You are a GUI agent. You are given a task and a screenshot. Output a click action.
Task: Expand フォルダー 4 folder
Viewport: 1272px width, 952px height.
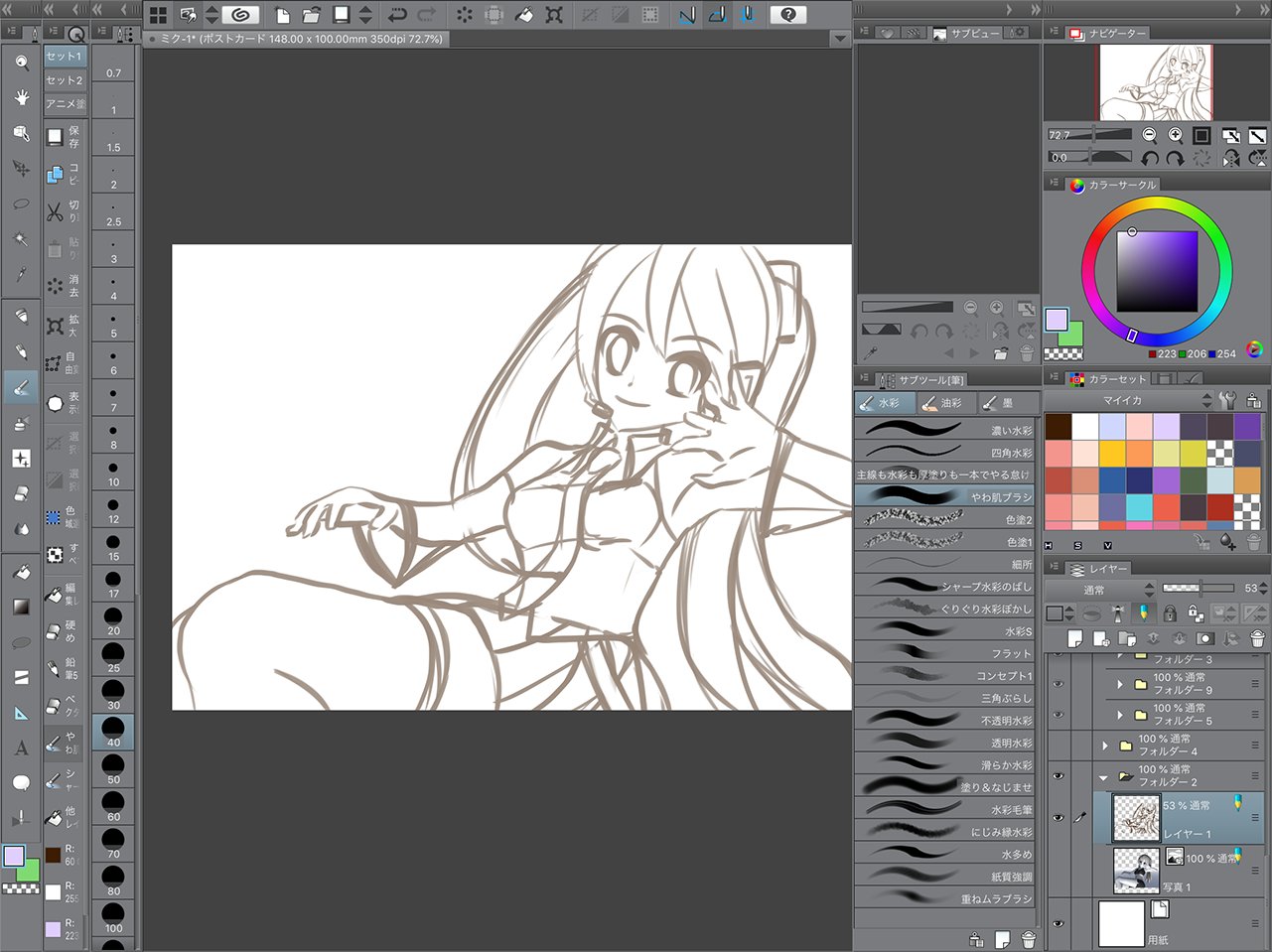coord(1104,746)
